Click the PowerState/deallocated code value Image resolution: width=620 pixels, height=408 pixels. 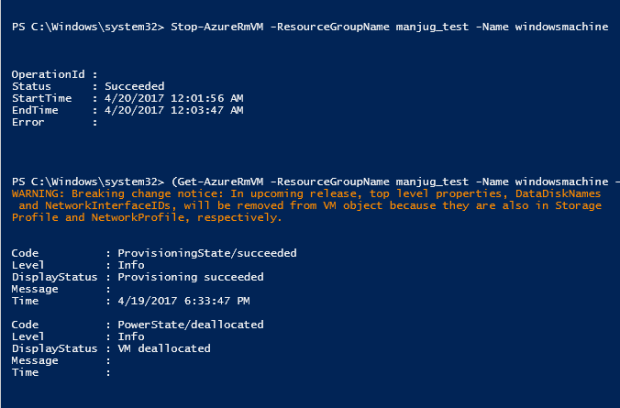tap(191, 324)
